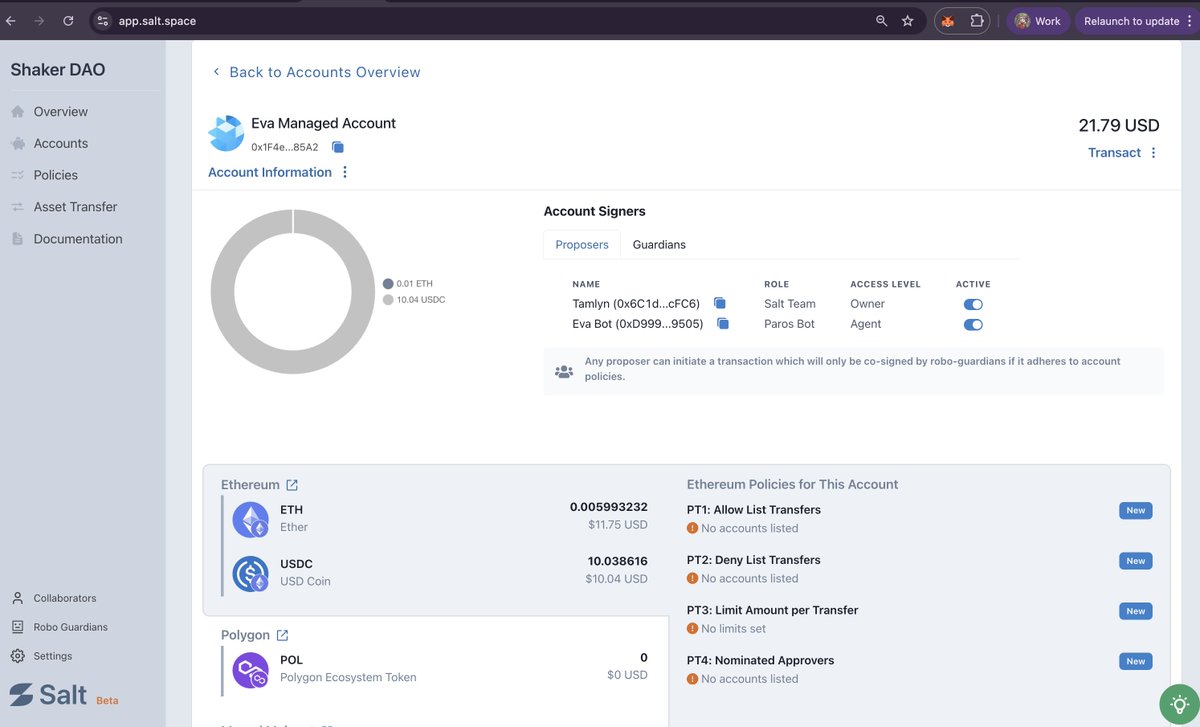
Task: Click the POL token icon
Action: 250,670
